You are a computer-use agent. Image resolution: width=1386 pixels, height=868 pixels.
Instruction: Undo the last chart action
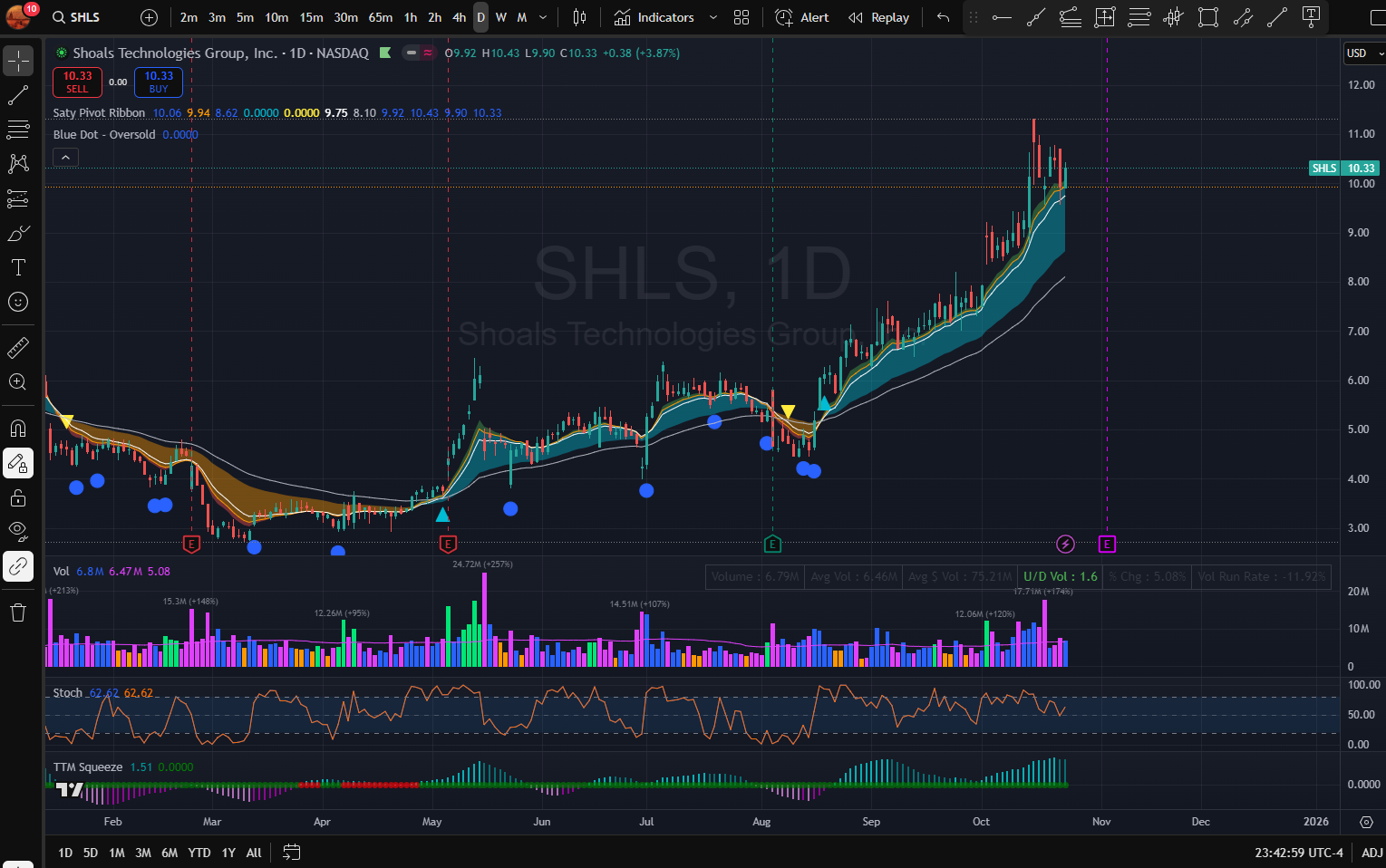[944, 17]
